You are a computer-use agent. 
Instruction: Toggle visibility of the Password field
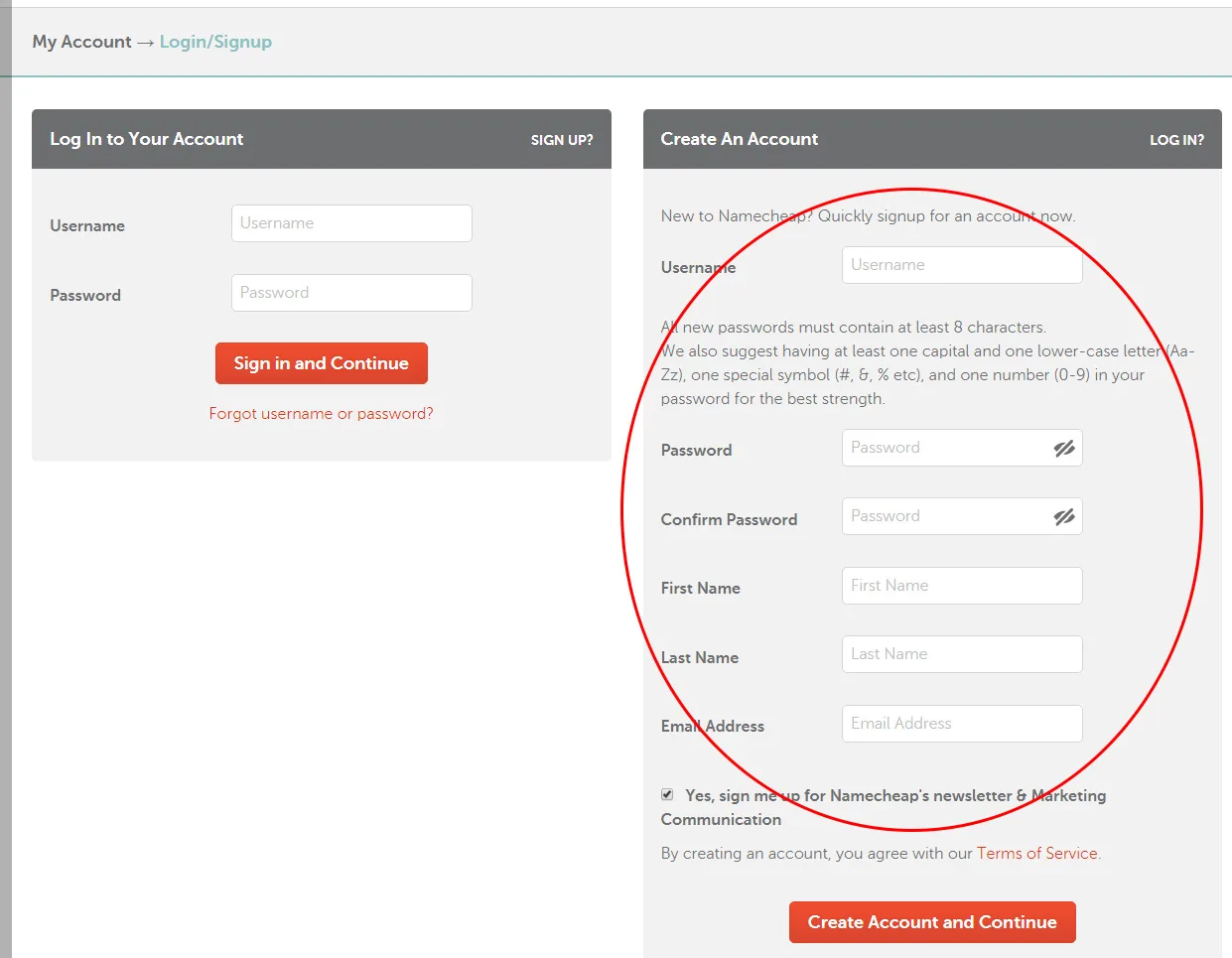pos(1064,448)
